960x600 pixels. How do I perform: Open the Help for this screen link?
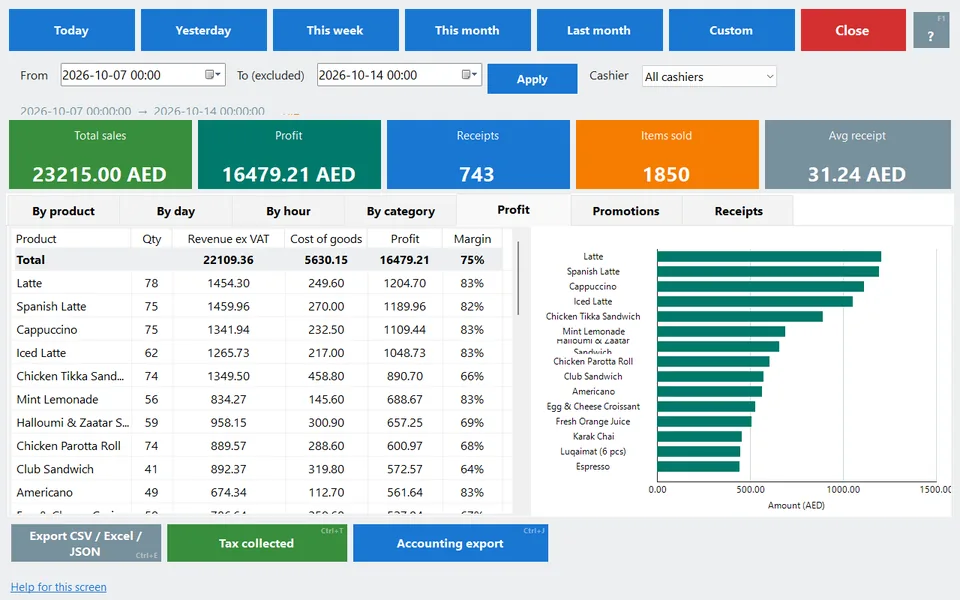pos(59,587)
